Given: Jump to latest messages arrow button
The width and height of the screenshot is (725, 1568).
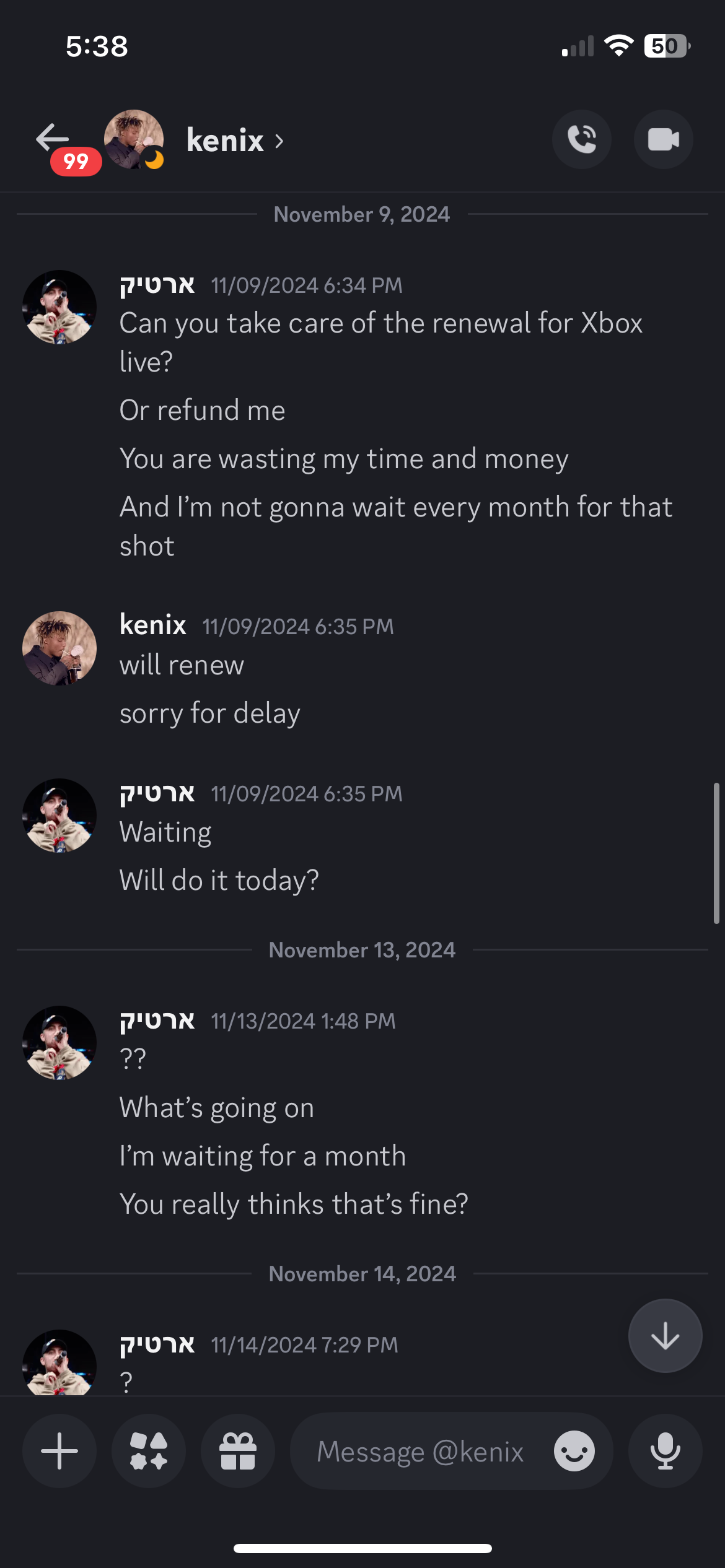Looking at the screenshot, I should 665,1336.
